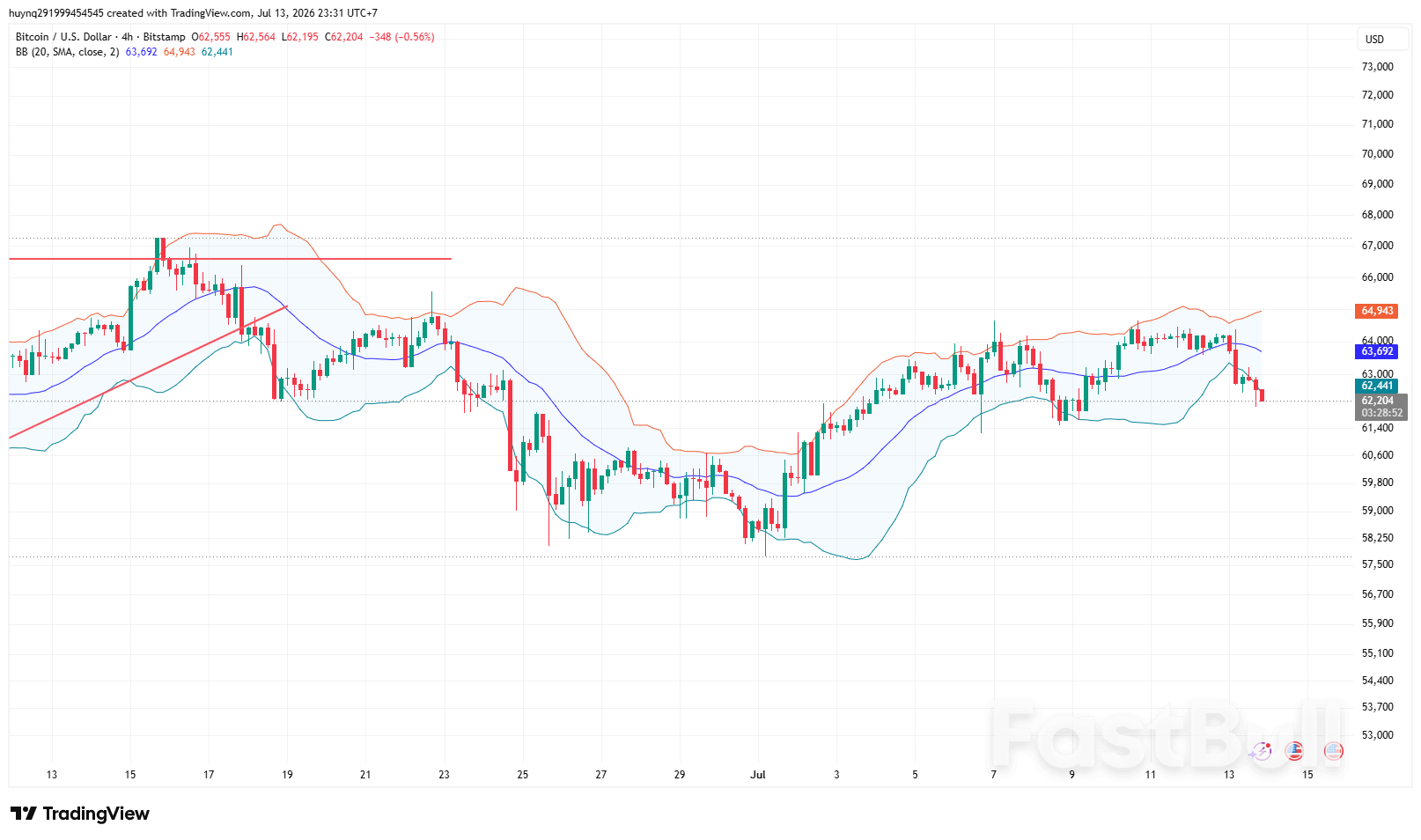Click the 53,700 price axis label

point(1377,707)
